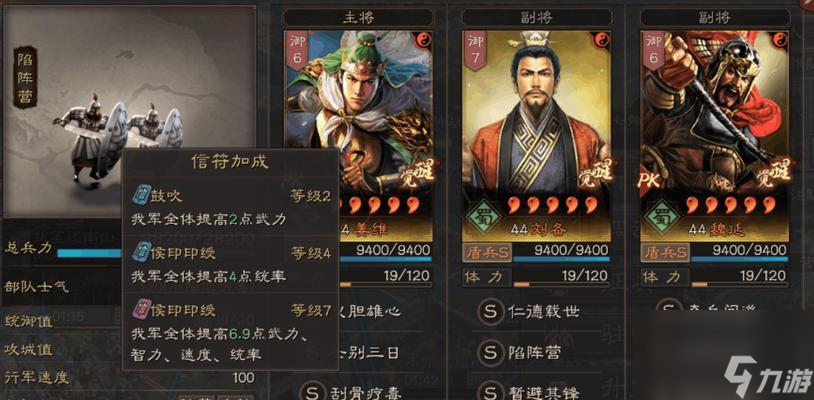
Task: Click the yin-yang icon on 刘备's card
Action: pyautogui.click(x=601, y=40)
